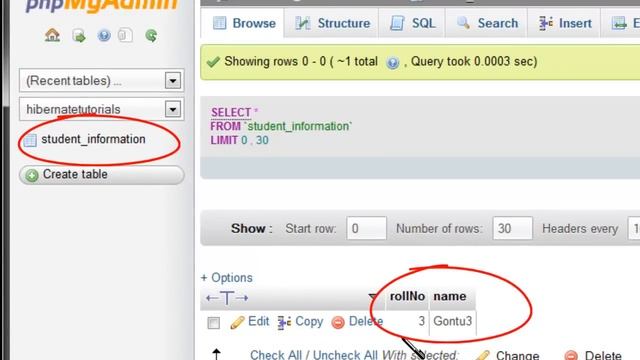Open student_information table link
This screenshot has width=640, height=360.
pos(93,139)
